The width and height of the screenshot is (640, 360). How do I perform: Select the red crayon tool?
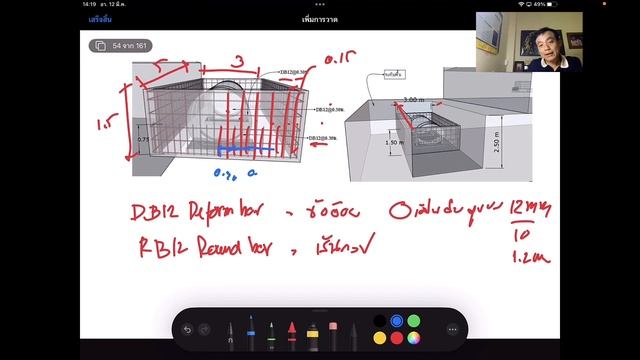(x=291, y=336)
